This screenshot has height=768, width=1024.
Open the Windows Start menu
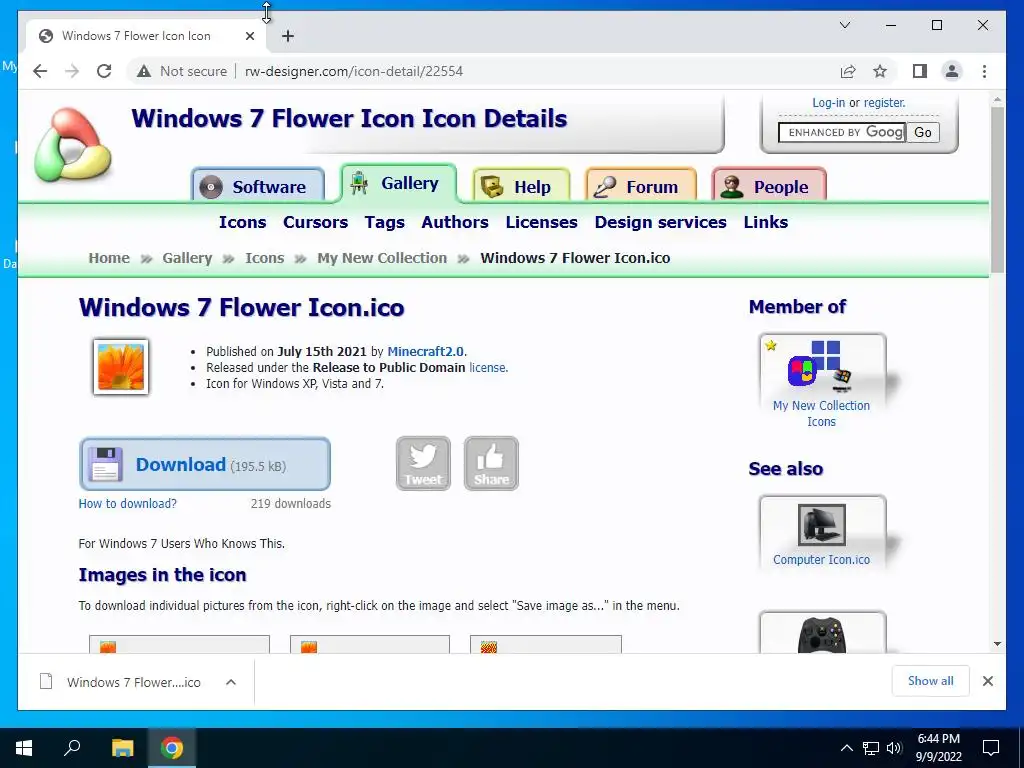24,748
